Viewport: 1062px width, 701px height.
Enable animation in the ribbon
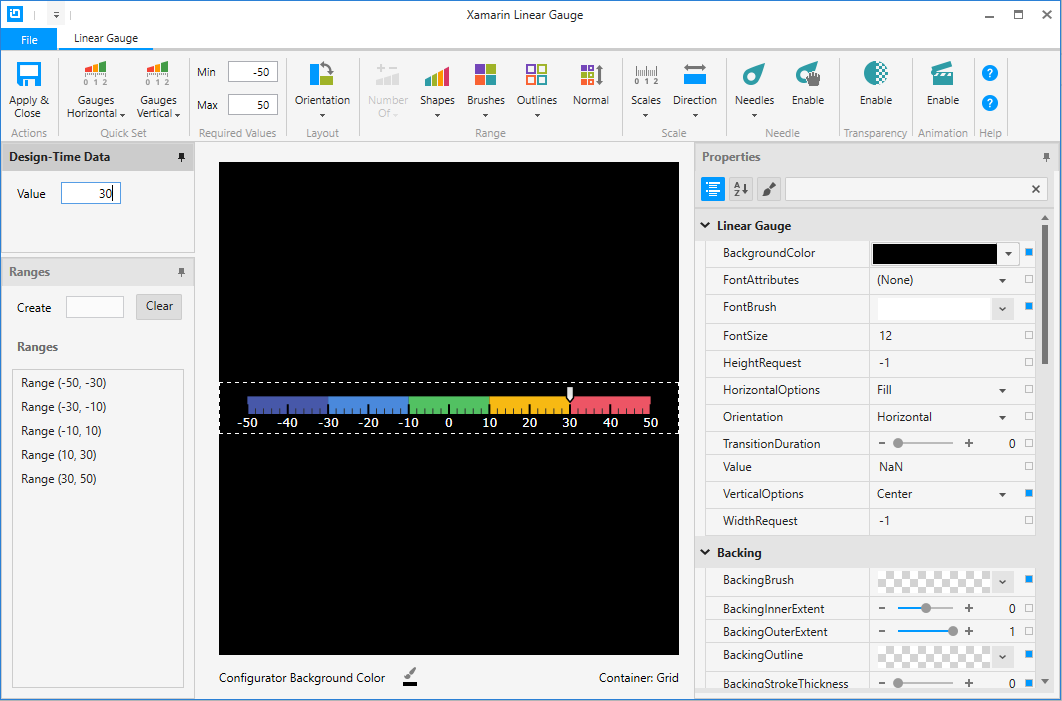[x=943, y=85]
